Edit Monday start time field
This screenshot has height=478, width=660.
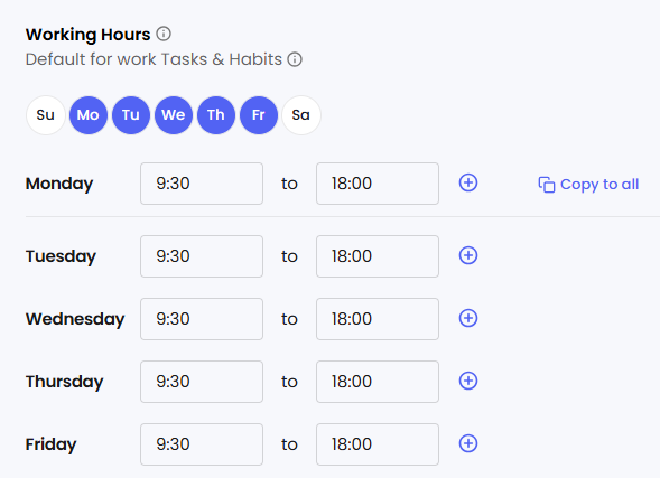(x=201, y=183)
